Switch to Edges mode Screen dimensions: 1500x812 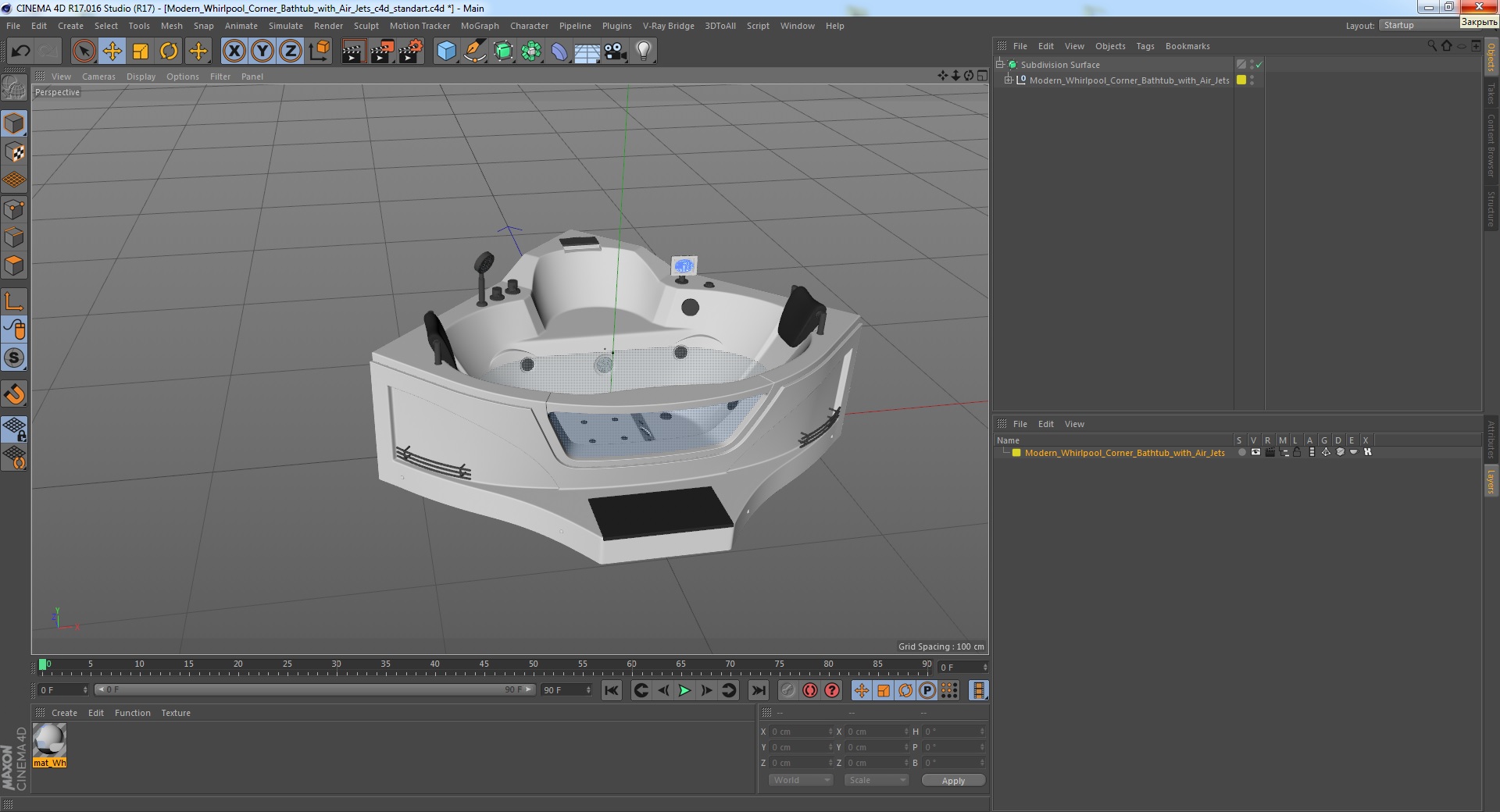pyautogui.click(x=14, y=237)
